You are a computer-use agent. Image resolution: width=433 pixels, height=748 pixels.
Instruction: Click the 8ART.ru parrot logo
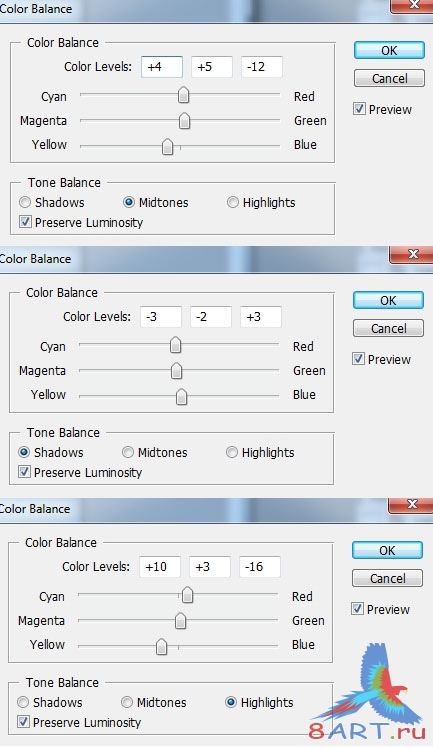[x=370, y=692]
